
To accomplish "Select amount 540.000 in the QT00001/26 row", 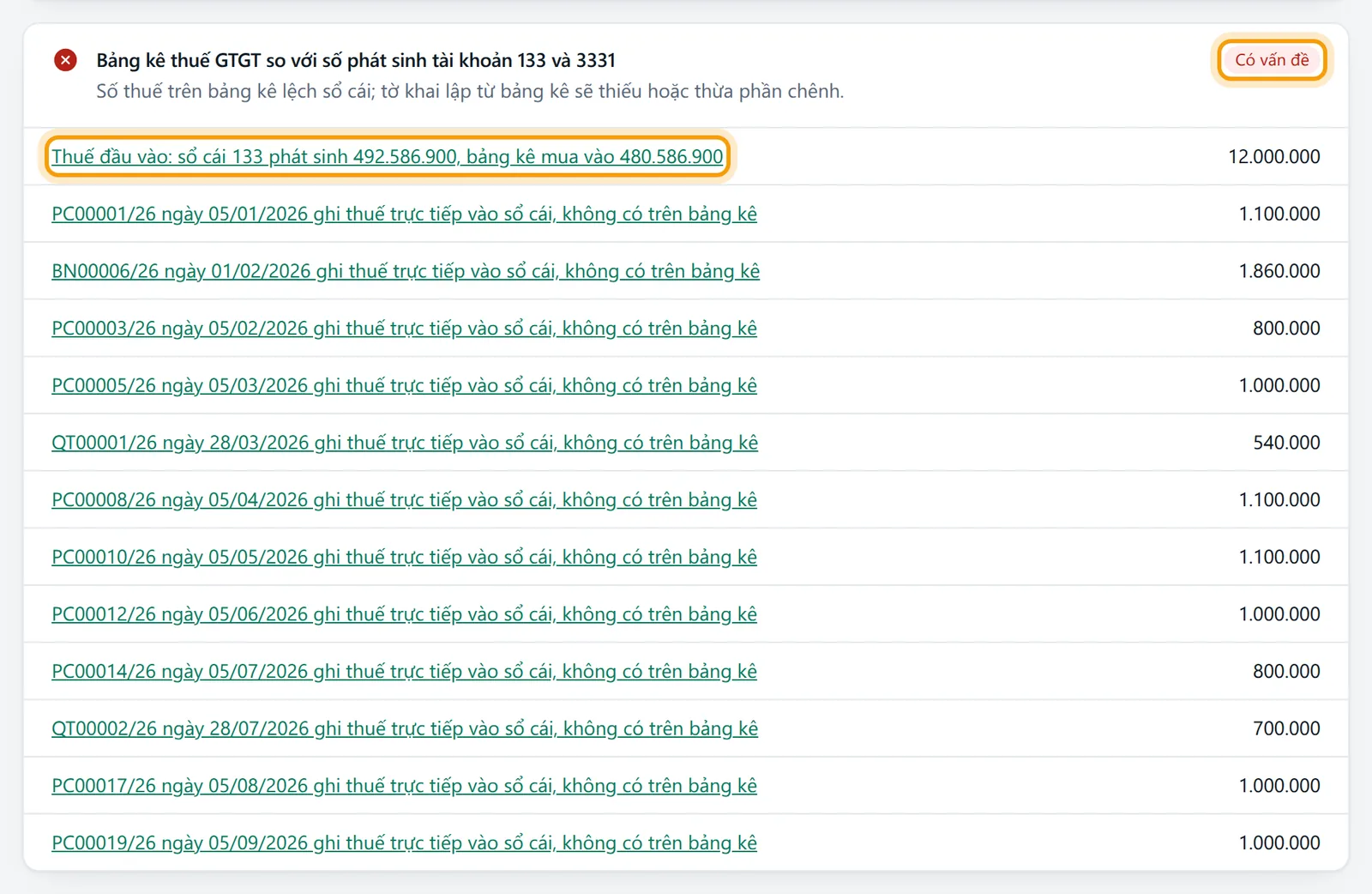I will click(1286, 443).
